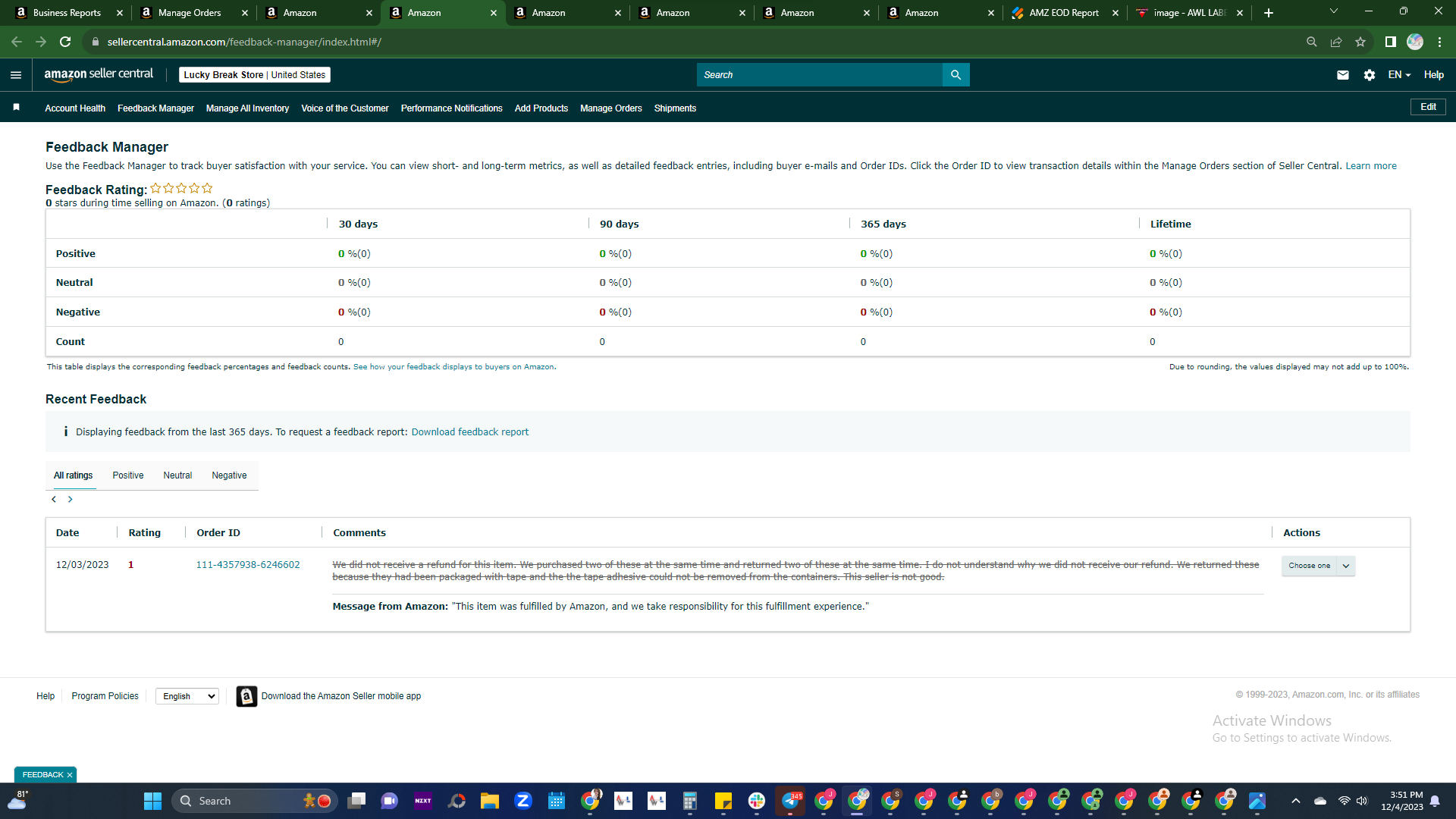Open Sticky Notes from the taskbar

(x=723, y=801)
